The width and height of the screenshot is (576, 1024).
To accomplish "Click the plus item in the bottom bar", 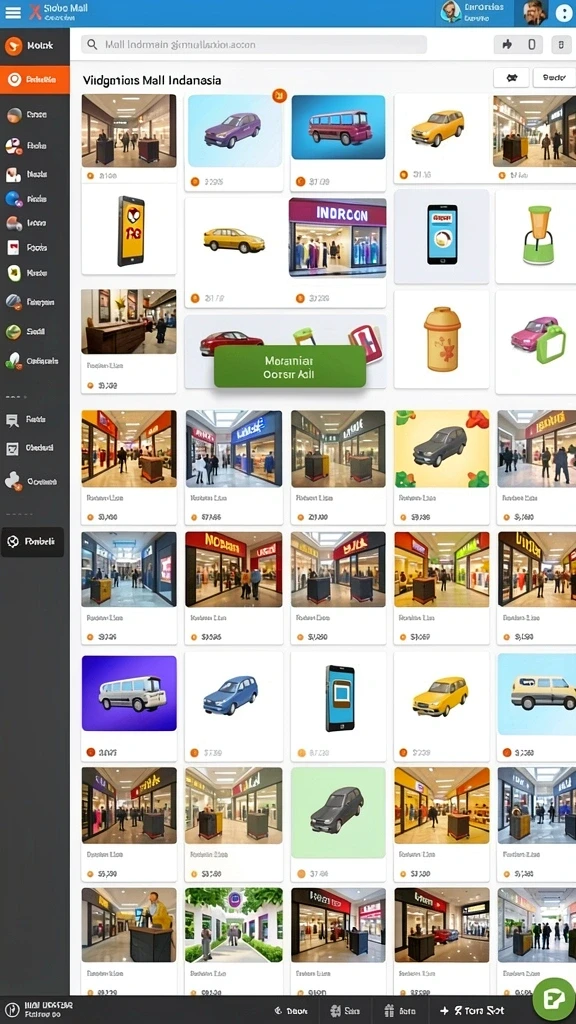I will click(x=472, y=1010).
